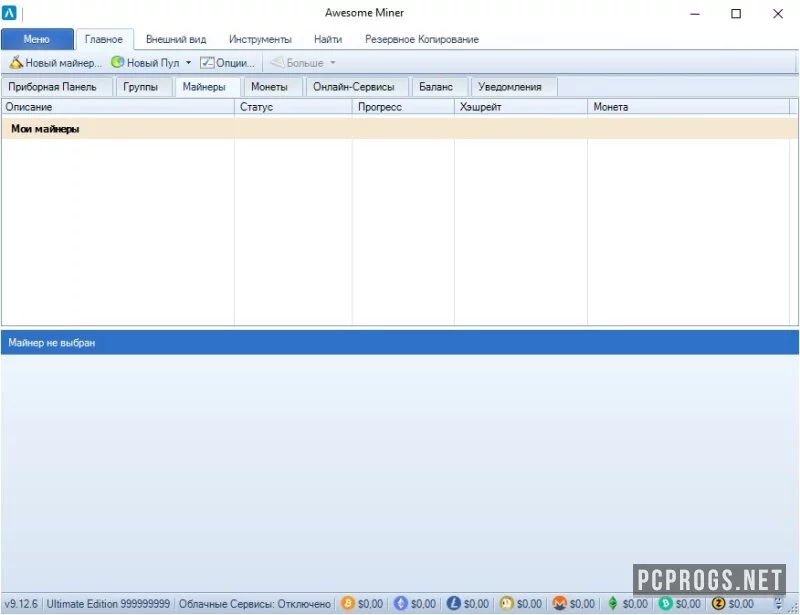Click the Dogecoin coin icon in status bar
Viewport: 800px width, 615px height.
(506, 604)
